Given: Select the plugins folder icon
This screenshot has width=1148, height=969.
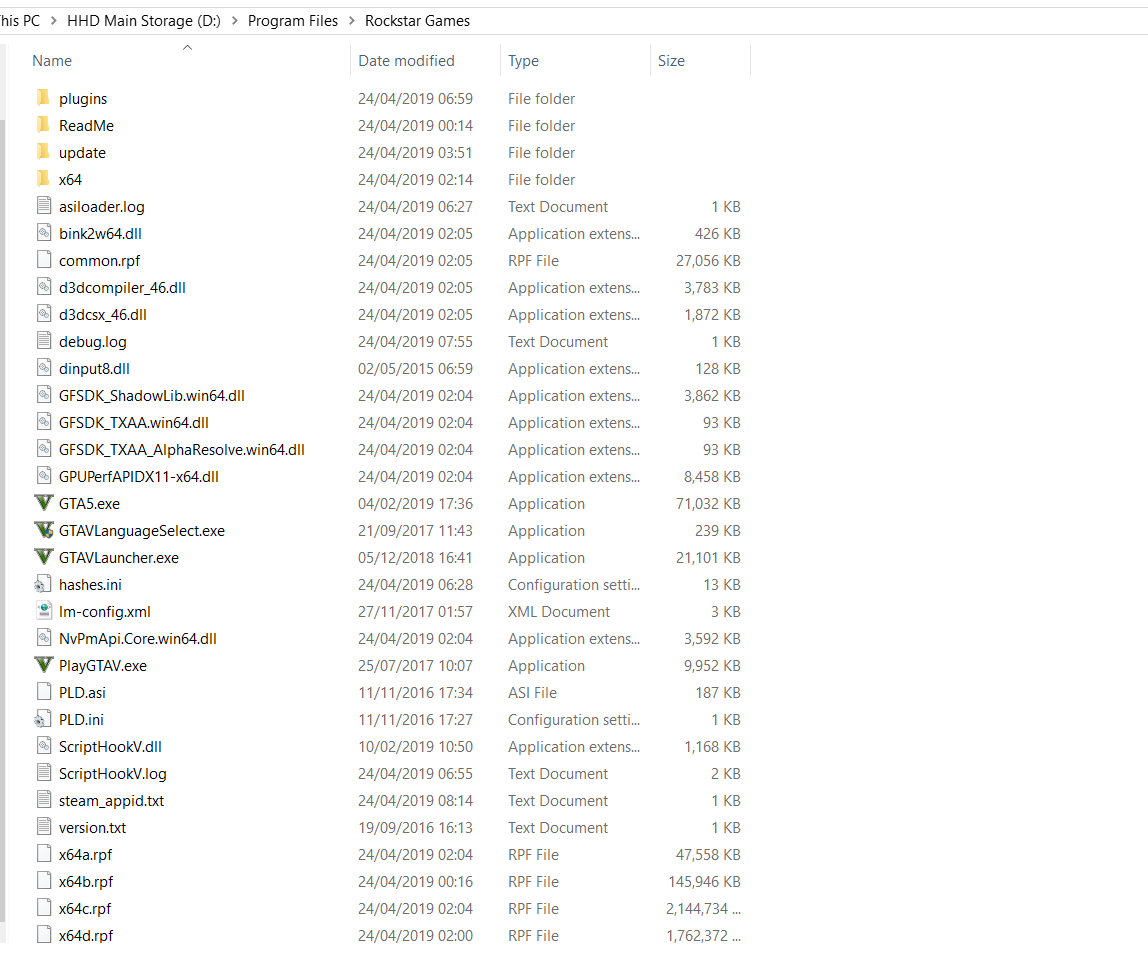Looking at the screenshot, I should tap(44, 98).
